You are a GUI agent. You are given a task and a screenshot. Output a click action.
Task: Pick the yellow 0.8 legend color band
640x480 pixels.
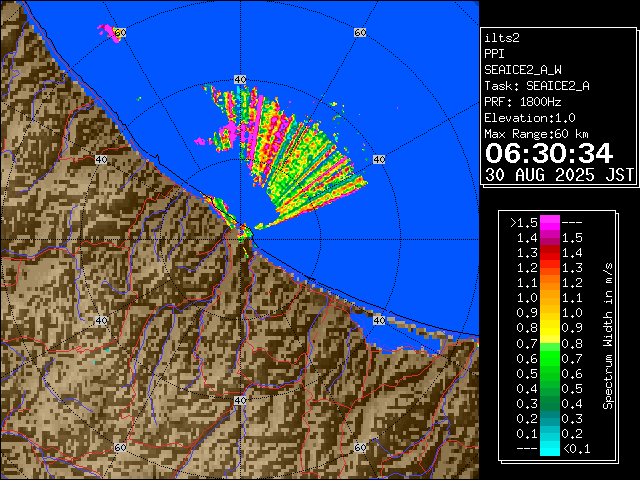tap(549, 327)
